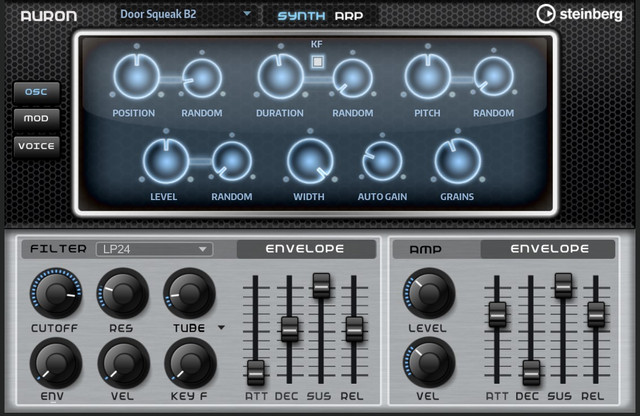640x416 pixels.
Task: Select the OSC section button
Action: [x=36, y=92]
